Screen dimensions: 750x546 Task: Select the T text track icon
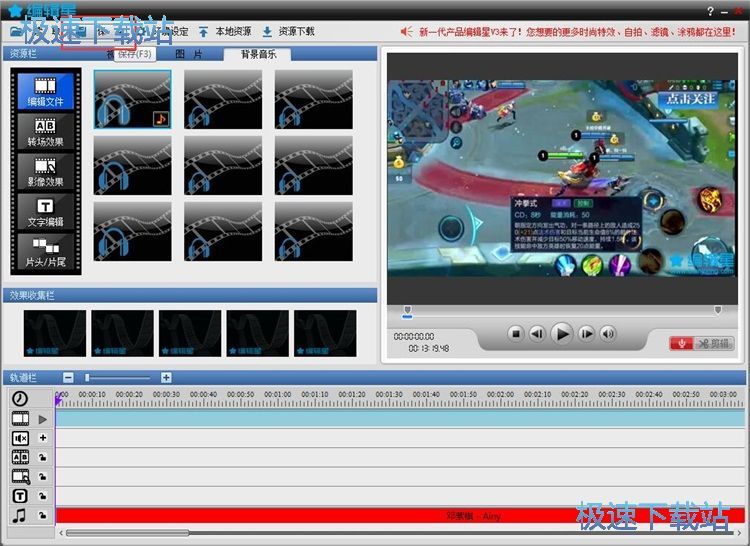[x=20, y=496]
